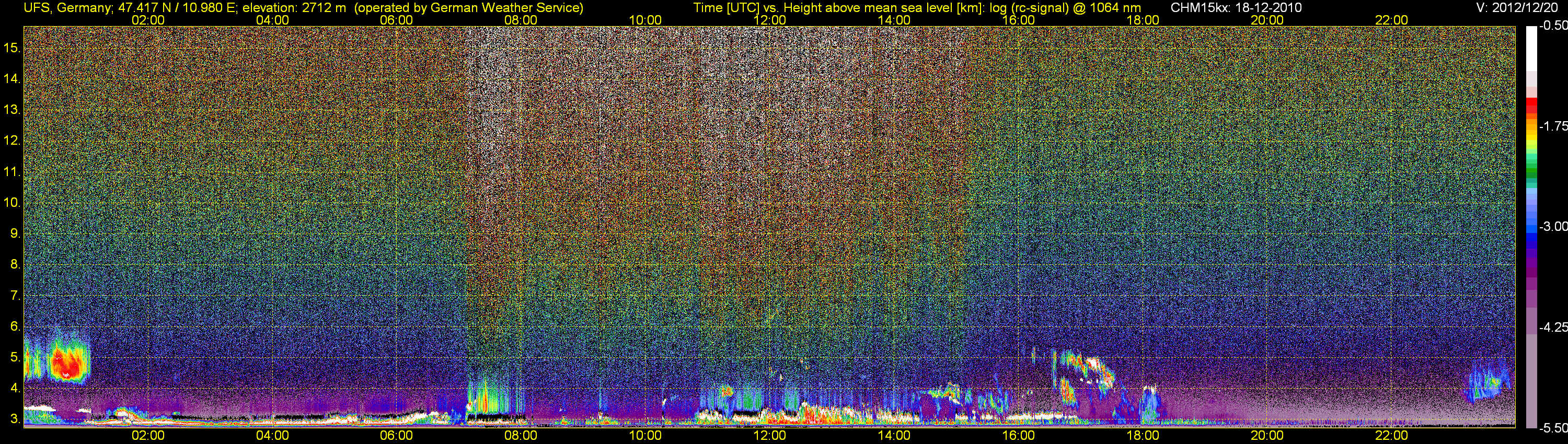Click the -0.50 color scale value
The height and width of the screenshot is (444, 1568).
tap(1553, 26)
